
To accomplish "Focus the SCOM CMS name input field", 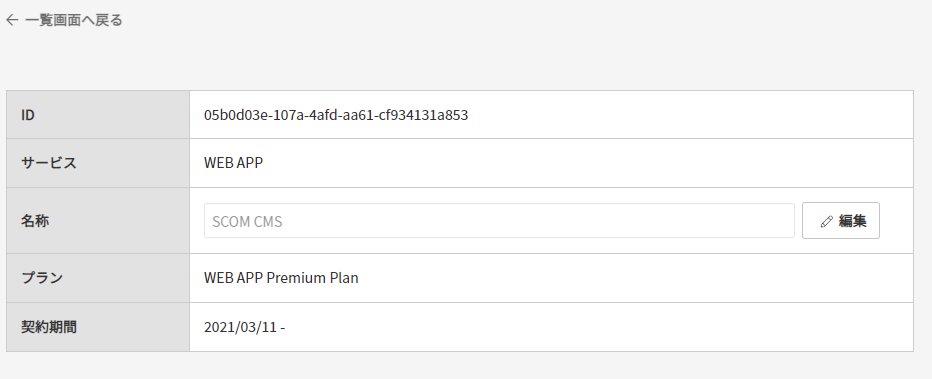I will (x=499, y=221).
